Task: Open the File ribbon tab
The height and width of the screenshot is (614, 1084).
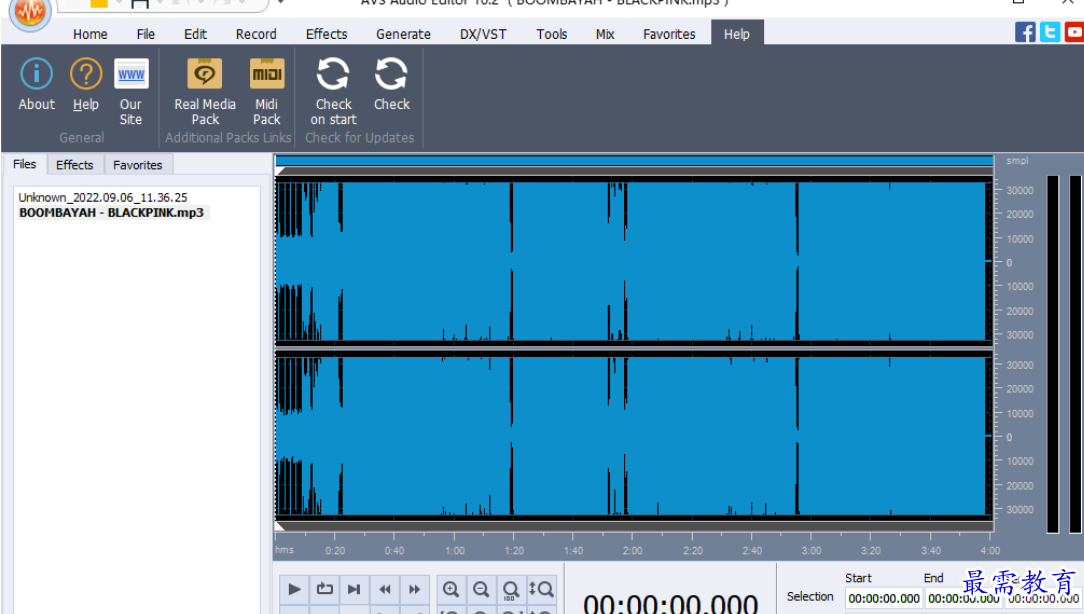Action: [x=145, y=34]
